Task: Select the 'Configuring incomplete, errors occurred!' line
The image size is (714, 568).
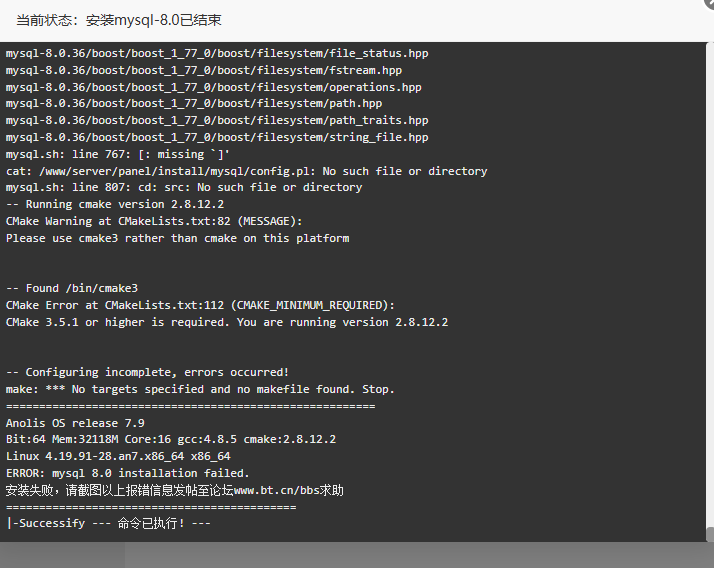Action: point(147,372)
